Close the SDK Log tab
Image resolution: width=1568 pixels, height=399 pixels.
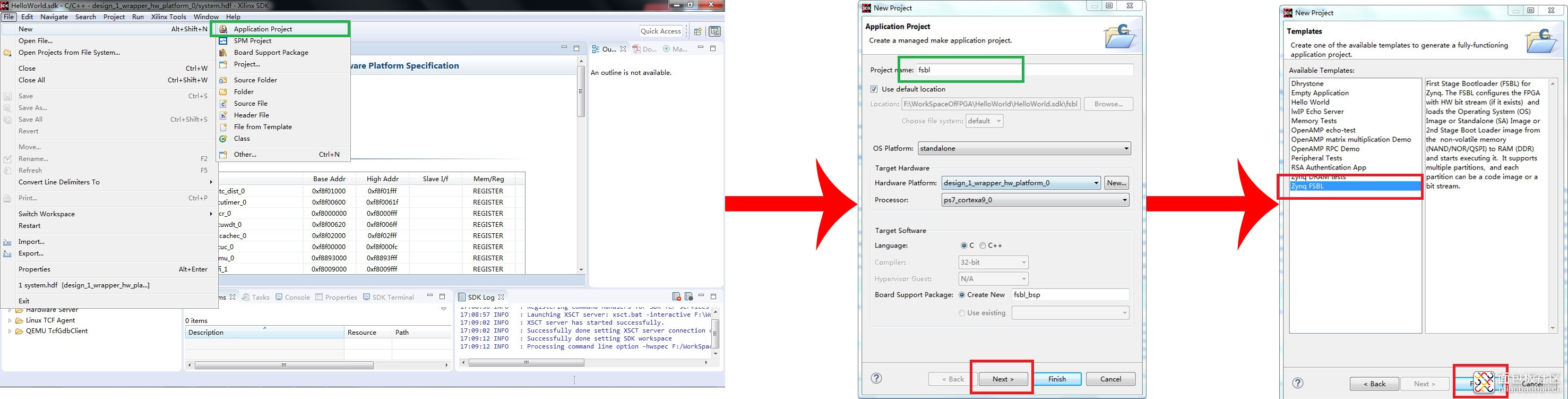click(501, 298)
